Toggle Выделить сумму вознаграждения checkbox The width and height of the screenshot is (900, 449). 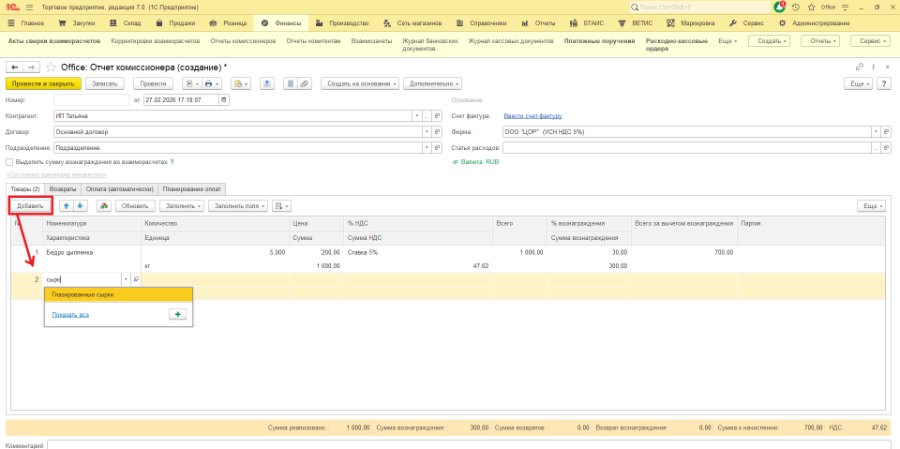point(9,162)
